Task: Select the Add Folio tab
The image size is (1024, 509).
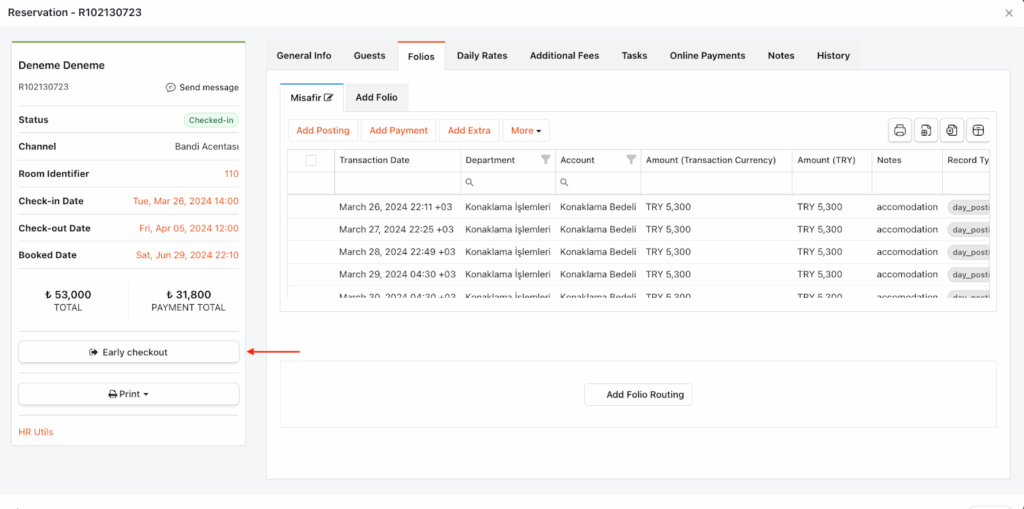Action: (377, 97)
